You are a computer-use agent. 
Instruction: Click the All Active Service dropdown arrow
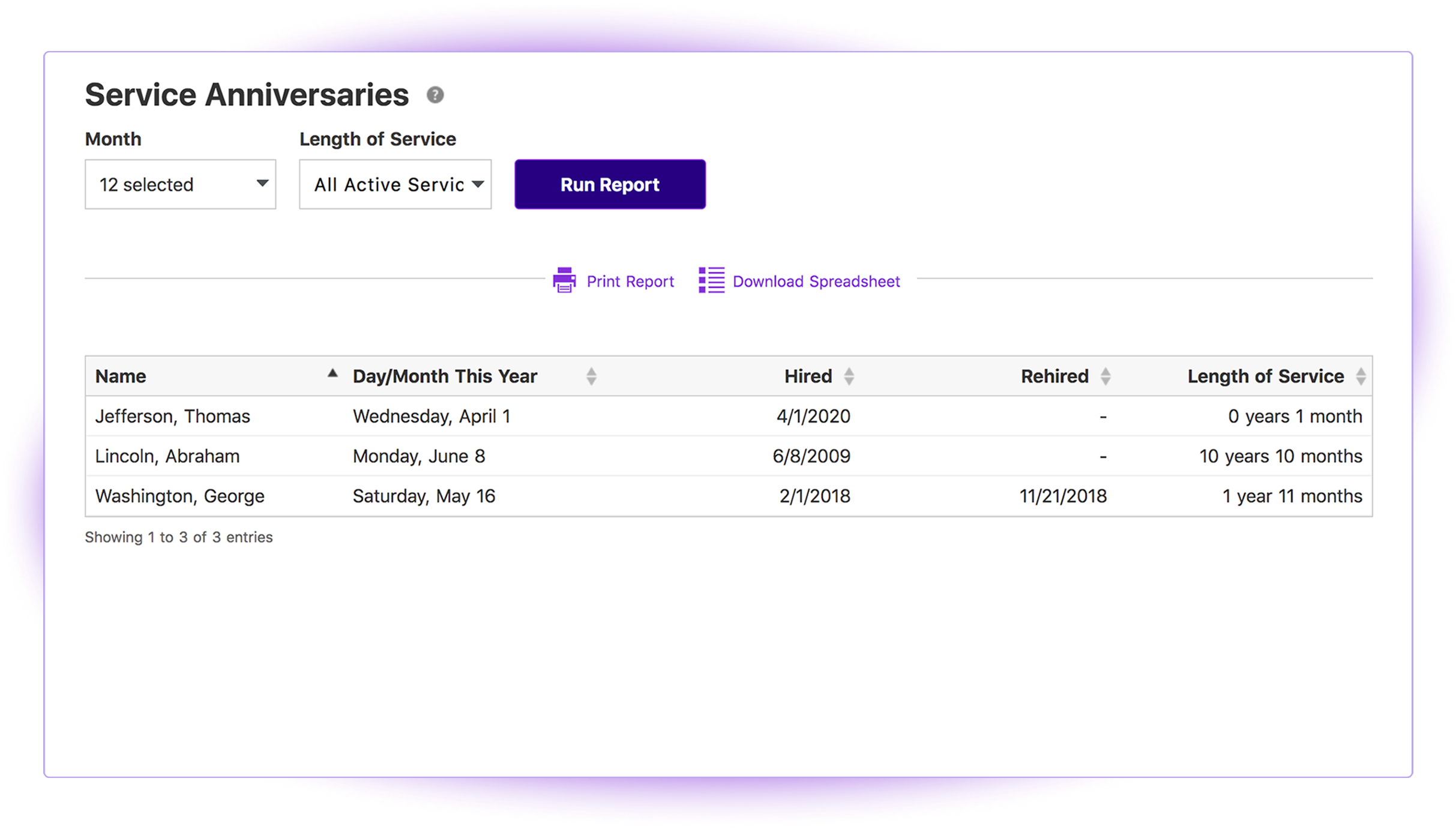(478, 184)
